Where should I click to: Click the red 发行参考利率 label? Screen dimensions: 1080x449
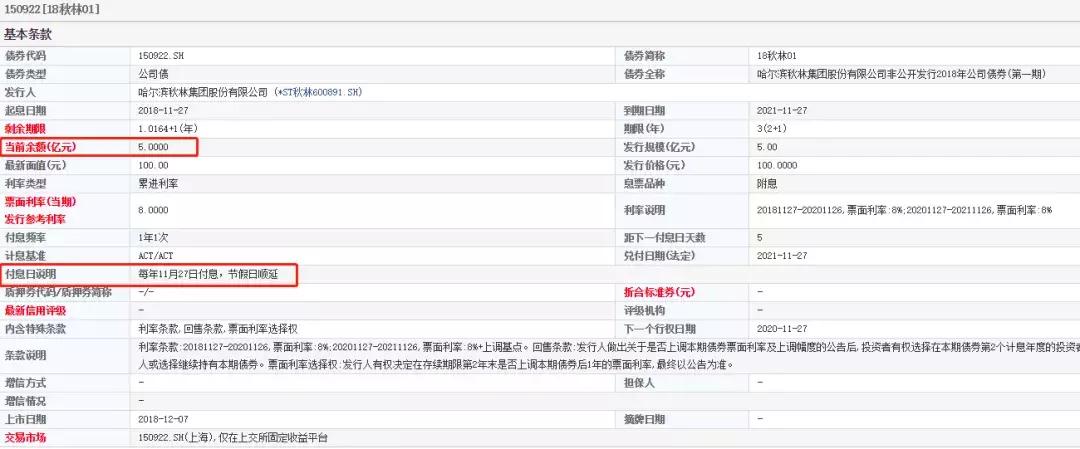pos(35,220)
